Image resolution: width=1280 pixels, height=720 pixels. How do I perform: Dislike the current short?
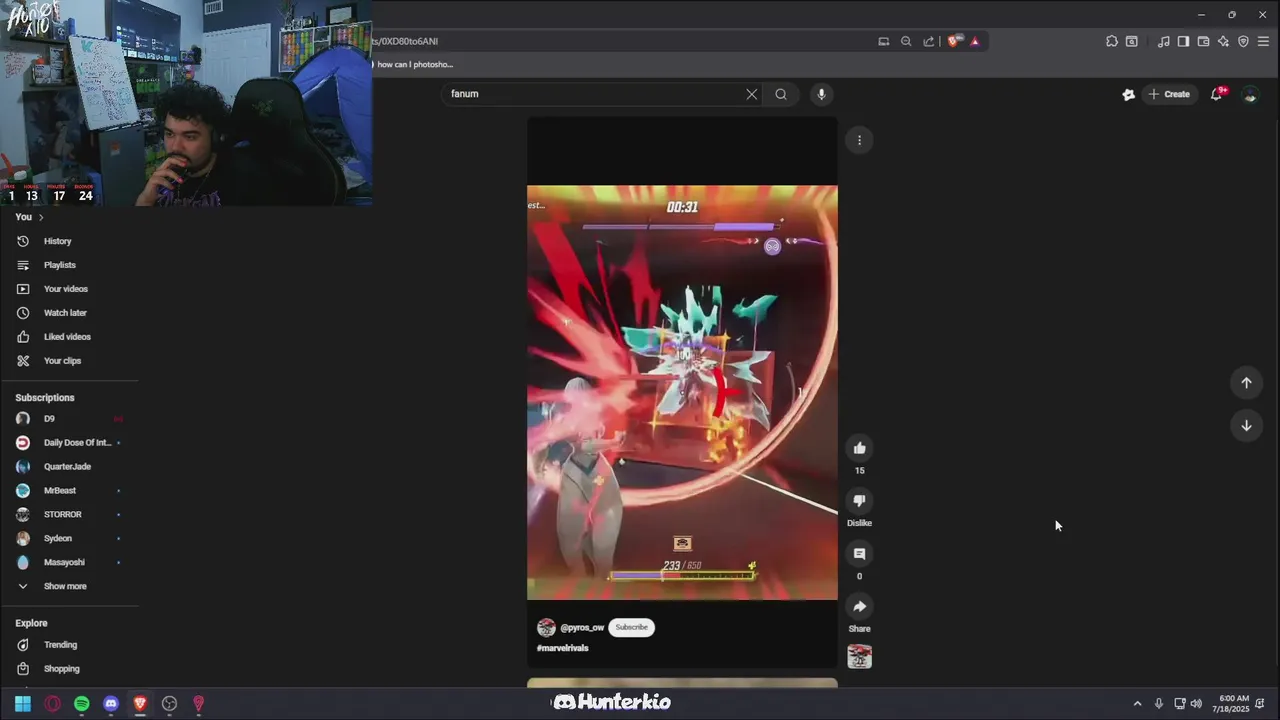pyautogui.click(x=859, y=501)
